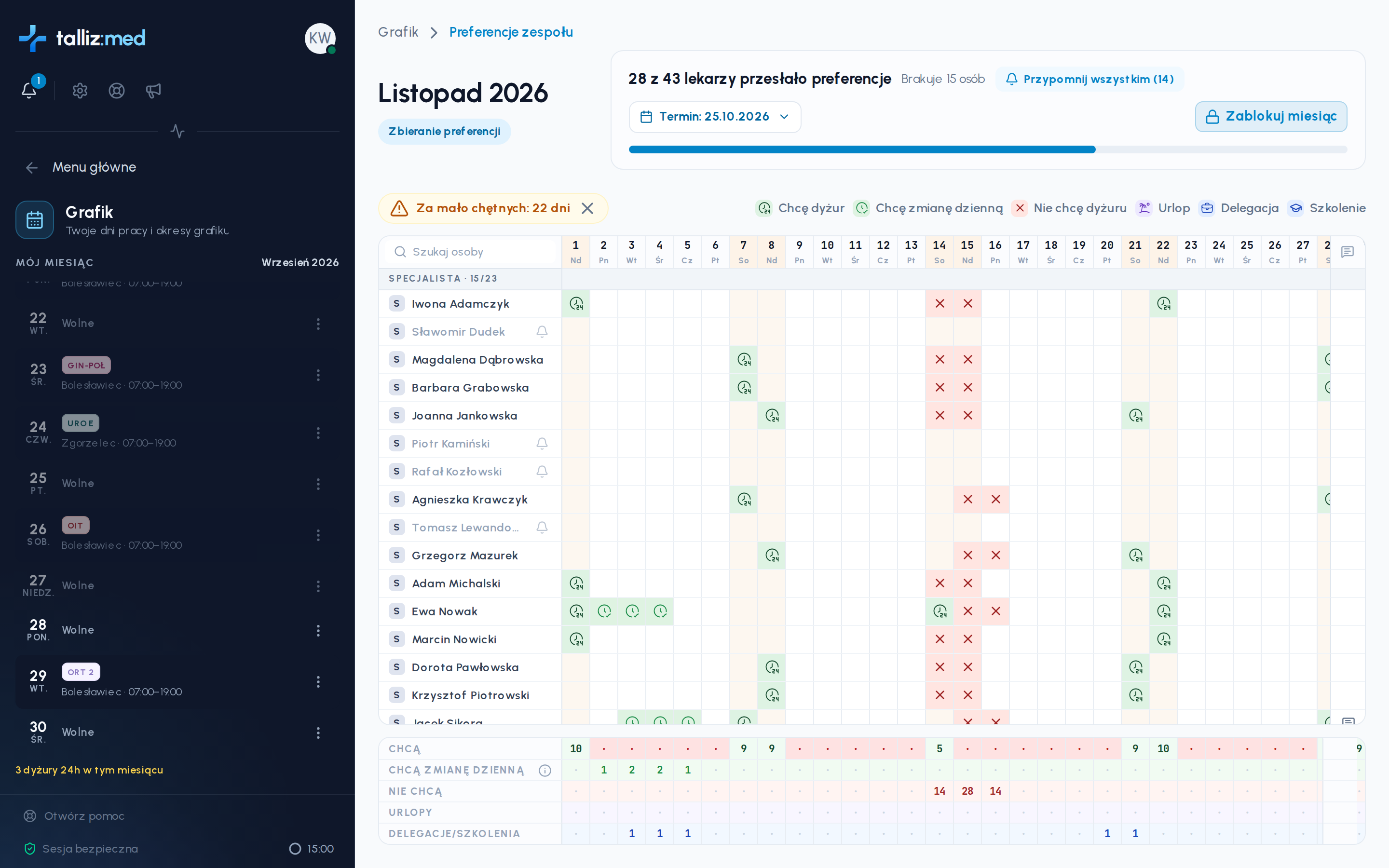
Task: Open options menu for day 23 GIN-POŁ
Action: click(x=318, y=375)
